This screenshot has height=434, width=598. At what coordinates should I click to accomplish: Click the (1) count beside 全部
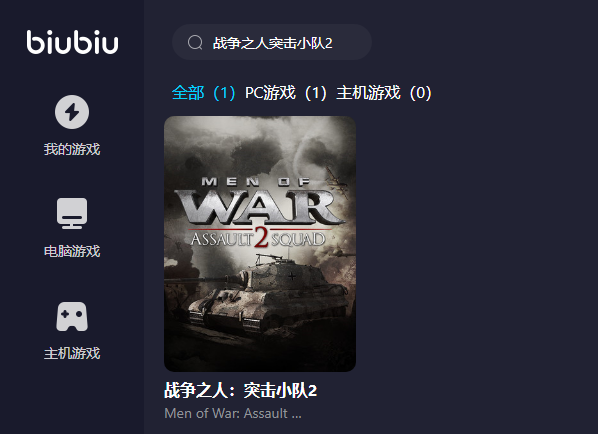point(224,93)
